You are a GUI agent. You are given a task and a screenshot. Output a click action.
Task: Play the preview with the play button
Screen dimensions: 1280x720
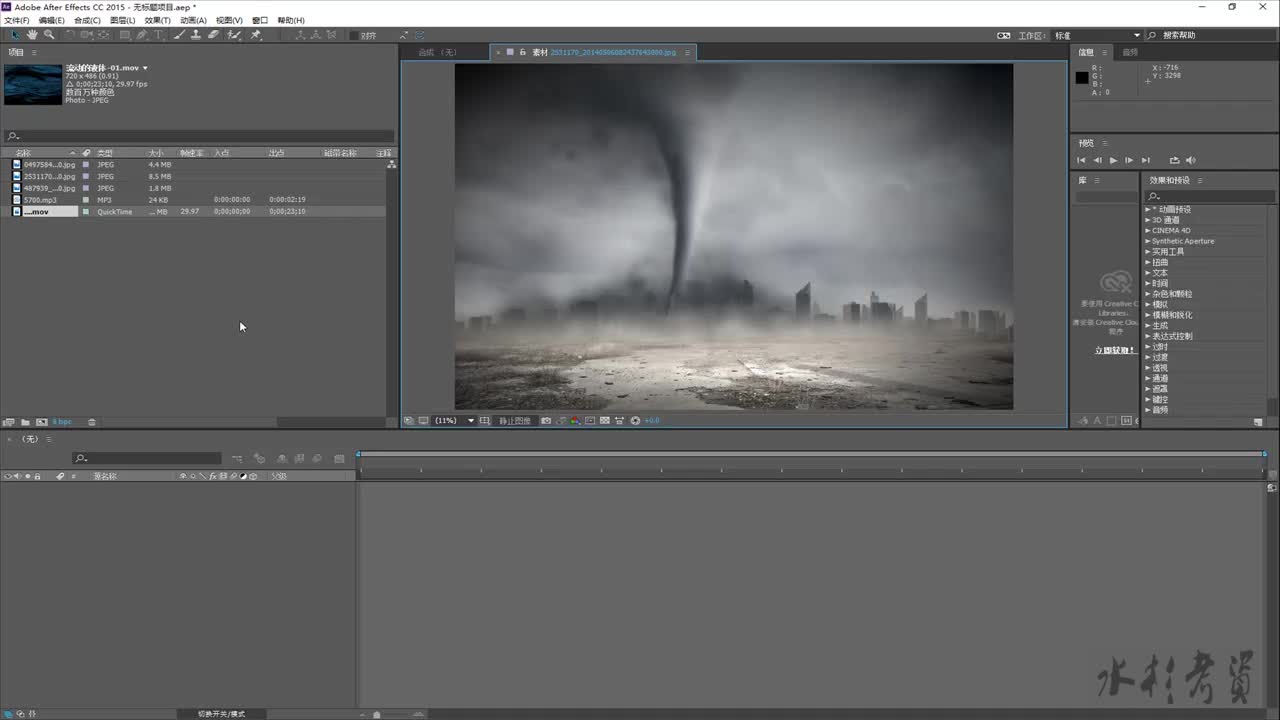(x=1113, y=160)
